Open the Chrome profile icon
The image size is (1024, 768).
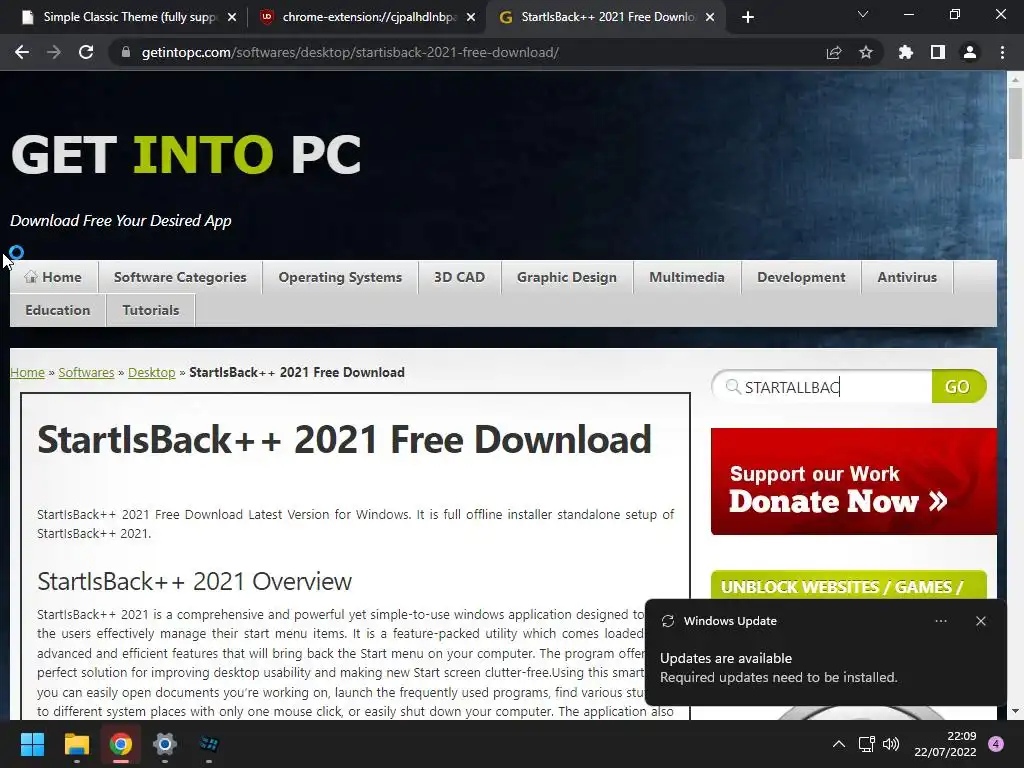(x=970, y=52)
